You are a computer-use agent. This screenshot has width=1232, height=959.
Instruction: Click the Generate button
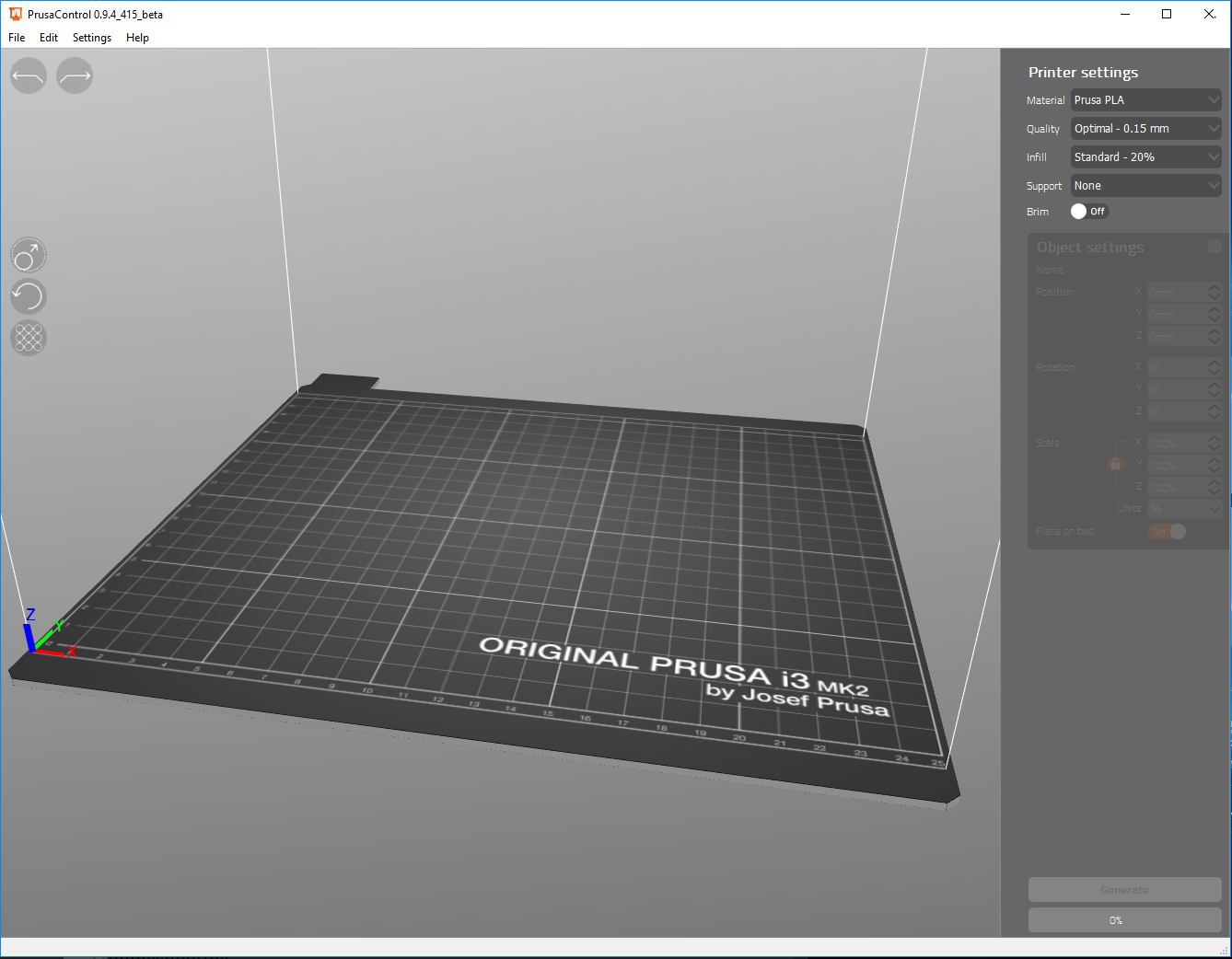[1124, 889]
